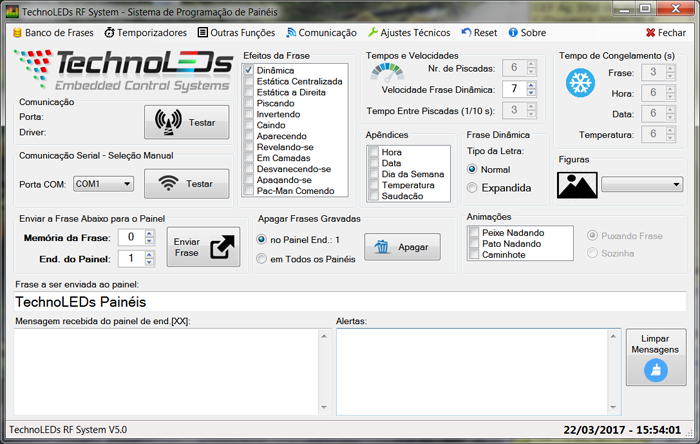Select the Normal letter type
700x444 pixels.
click(x=472, y=170)
